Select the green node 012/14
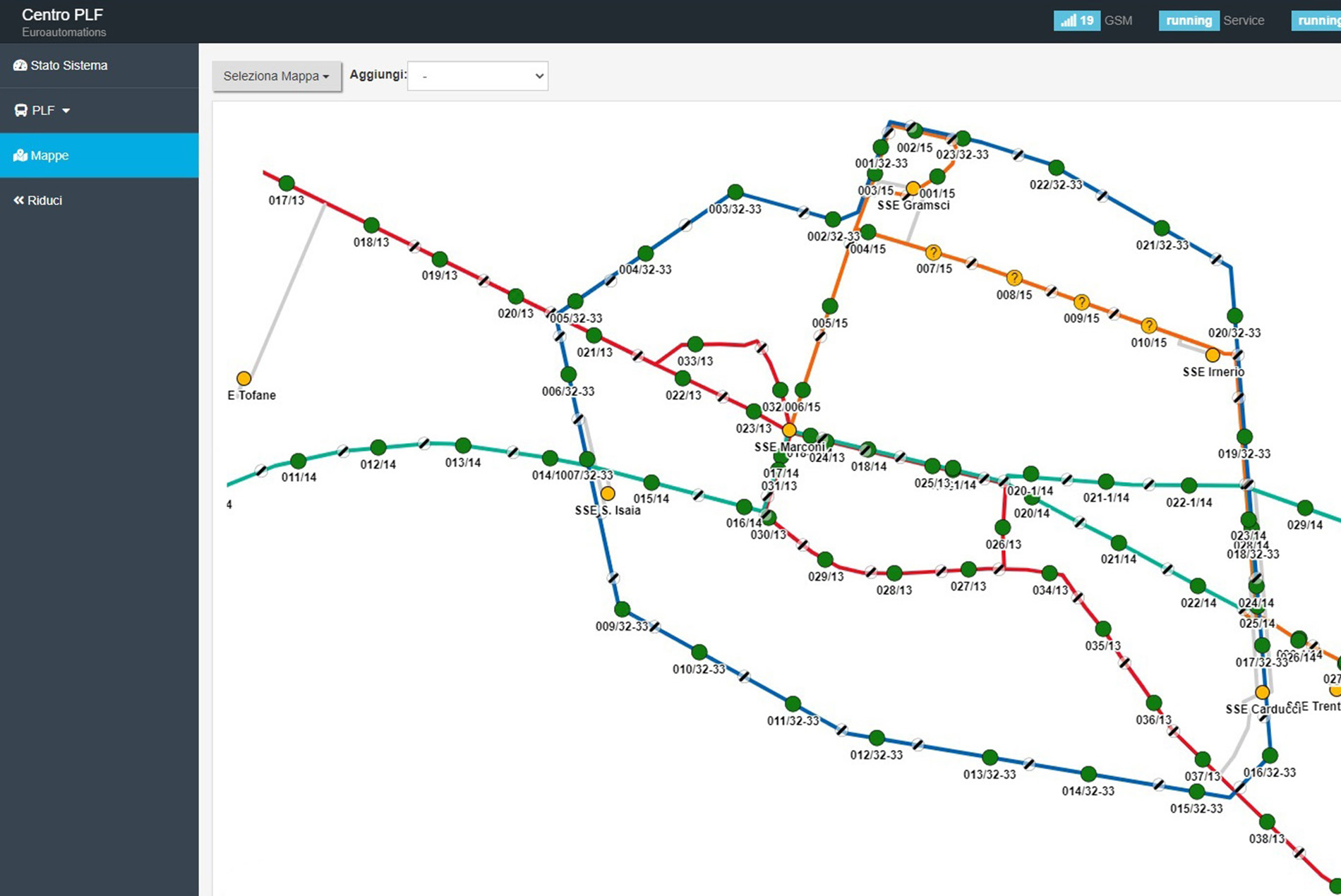 (378, 447)
